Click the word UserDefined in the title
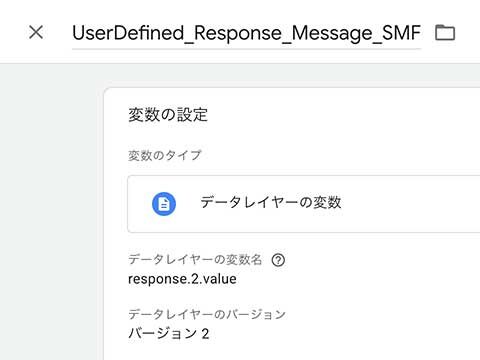This screenshot has height=360, width=480. 128,33
